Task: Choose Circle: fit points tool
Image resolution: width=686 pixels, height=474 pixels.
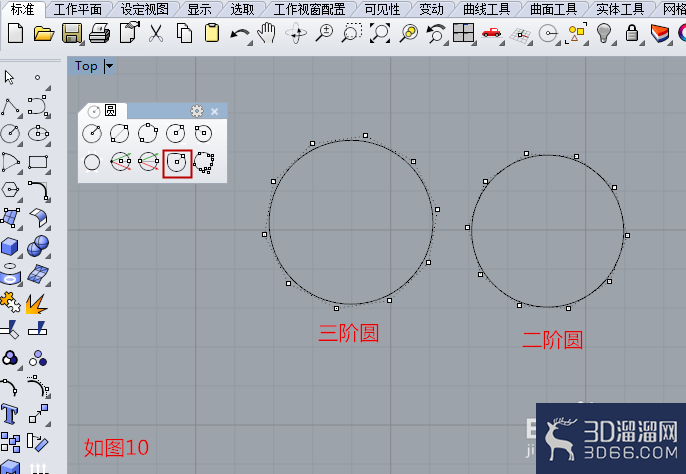Action: pyautogui.click(x=204, y=162)
